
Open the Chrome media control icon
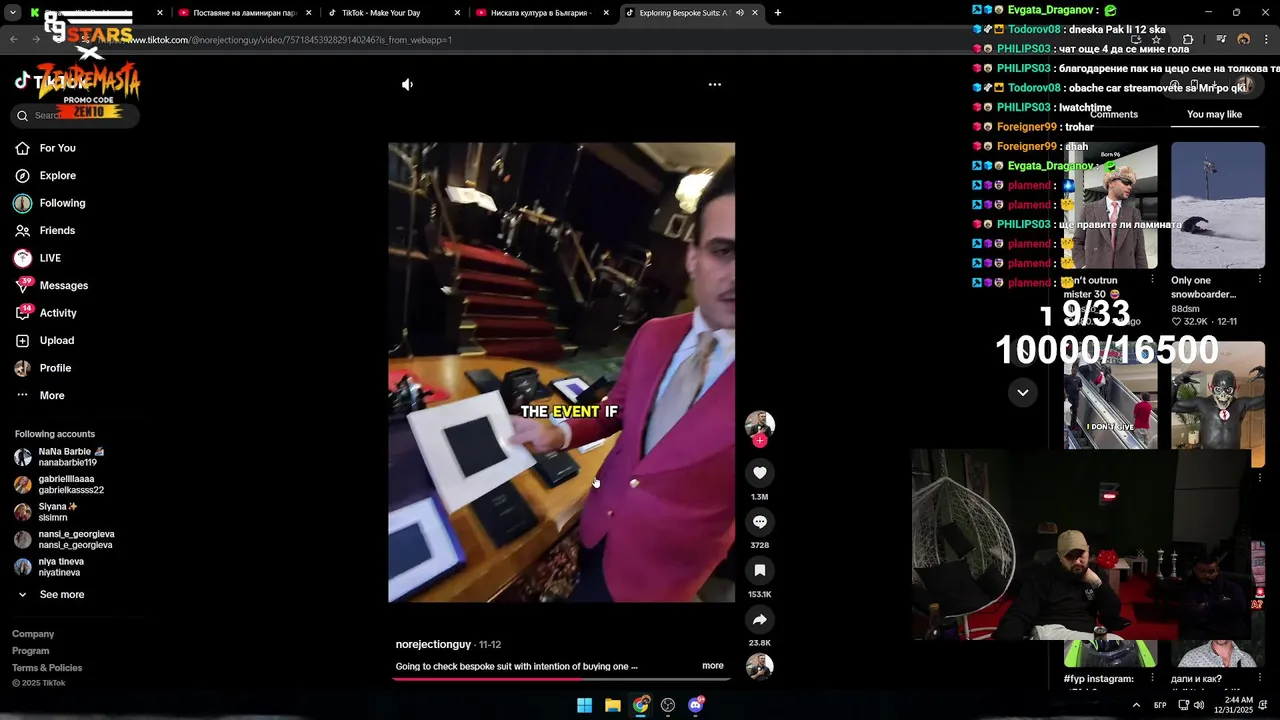[x=1221, y=40]
